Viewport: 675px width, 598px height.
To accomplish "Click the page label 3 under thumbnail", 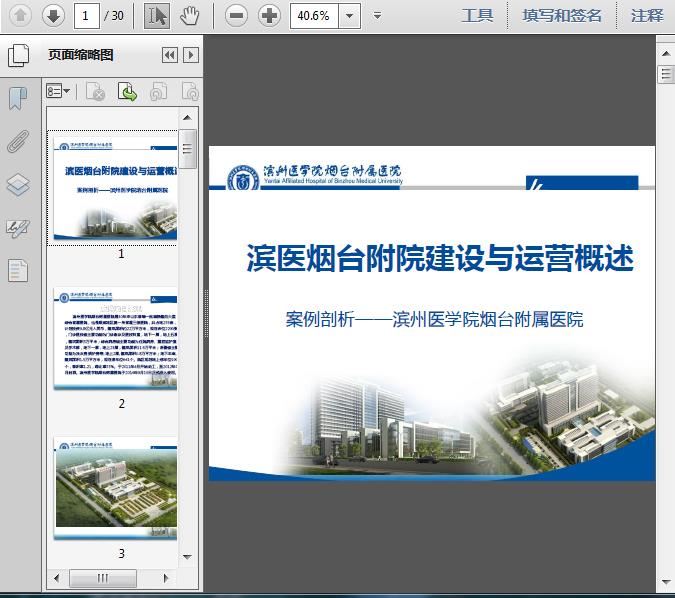I will click(121, 553).
